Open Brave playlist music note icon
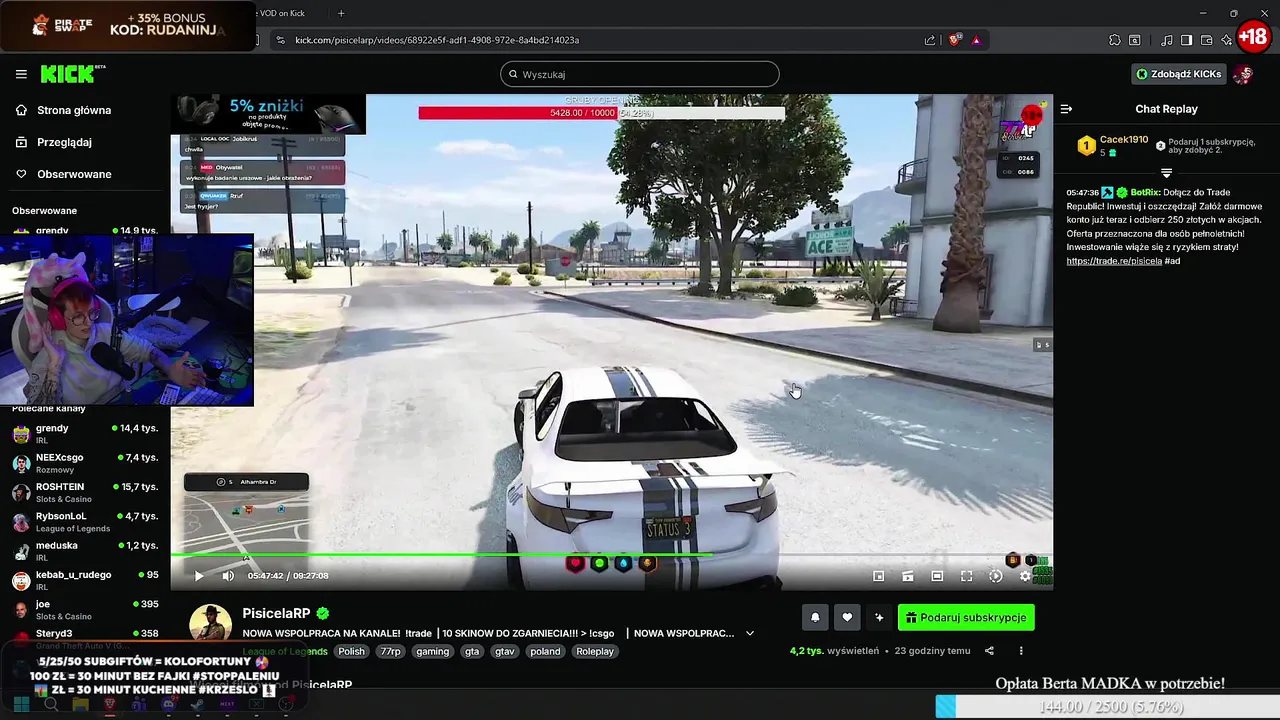 tap(1167, 40)
